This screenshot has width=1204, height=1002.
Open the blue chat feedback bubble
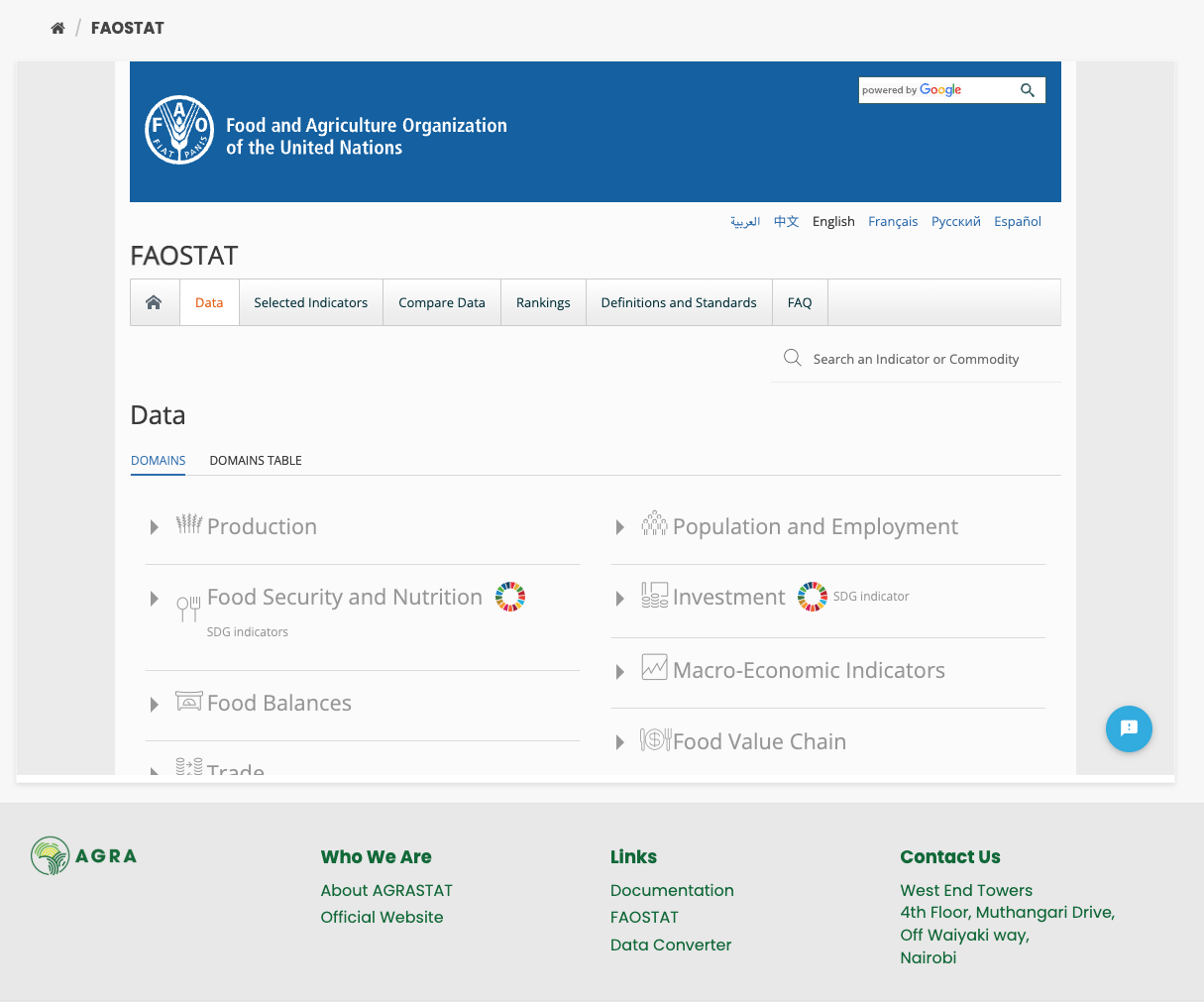[1129, 728]
